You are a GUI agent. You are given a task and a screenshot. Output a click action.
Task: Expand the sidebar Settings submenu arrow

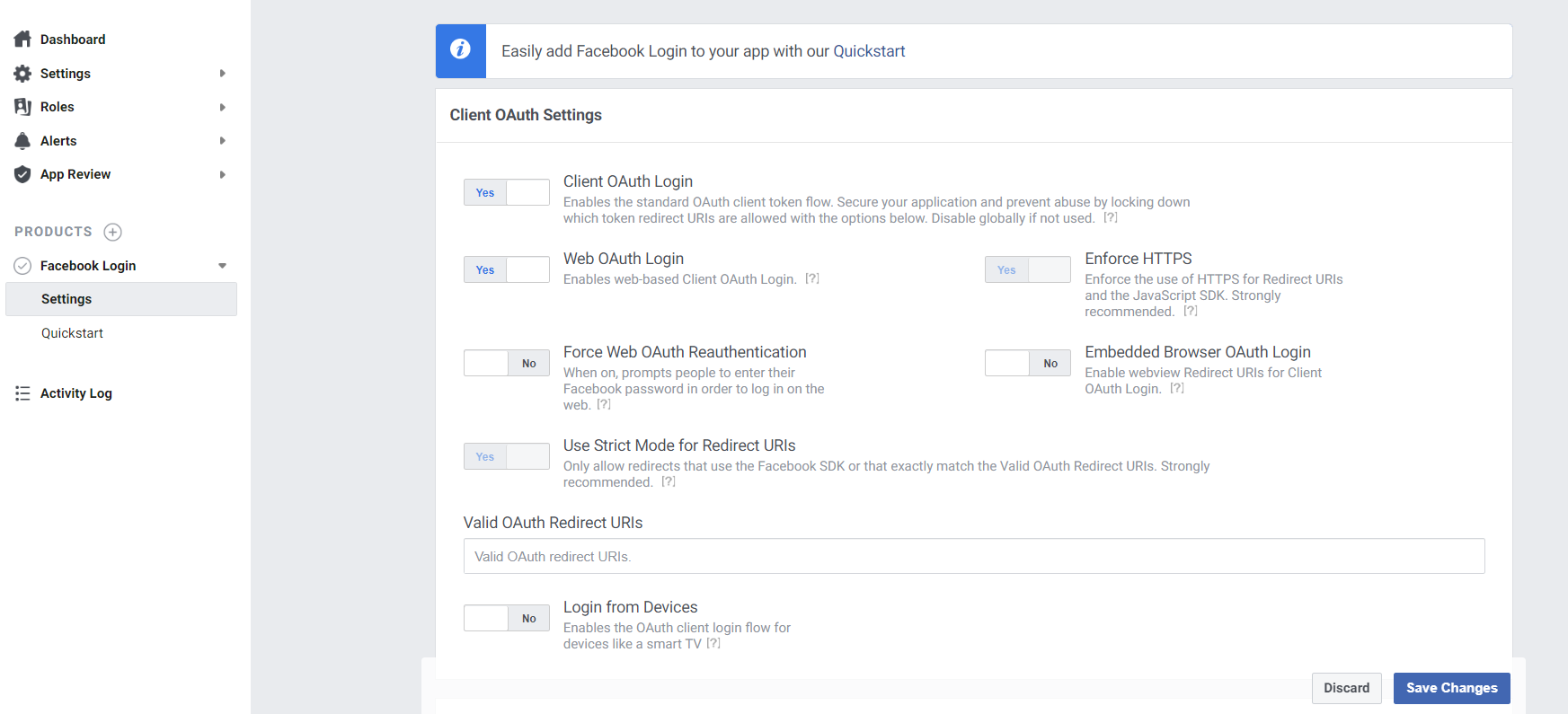(x=222, y=74)
